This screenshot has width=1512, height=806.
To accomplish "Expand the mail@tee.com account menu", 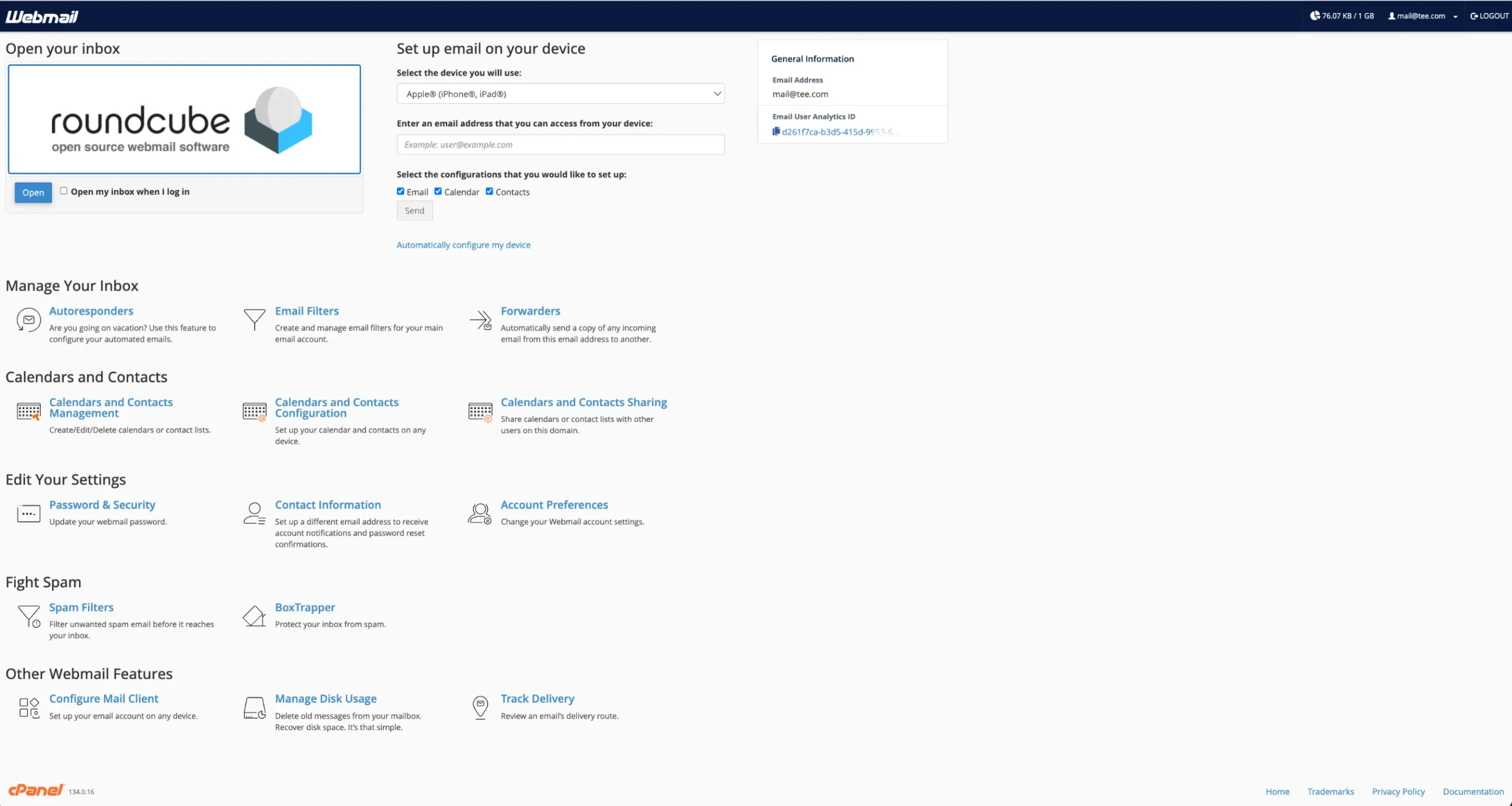I will [1422, 16].
